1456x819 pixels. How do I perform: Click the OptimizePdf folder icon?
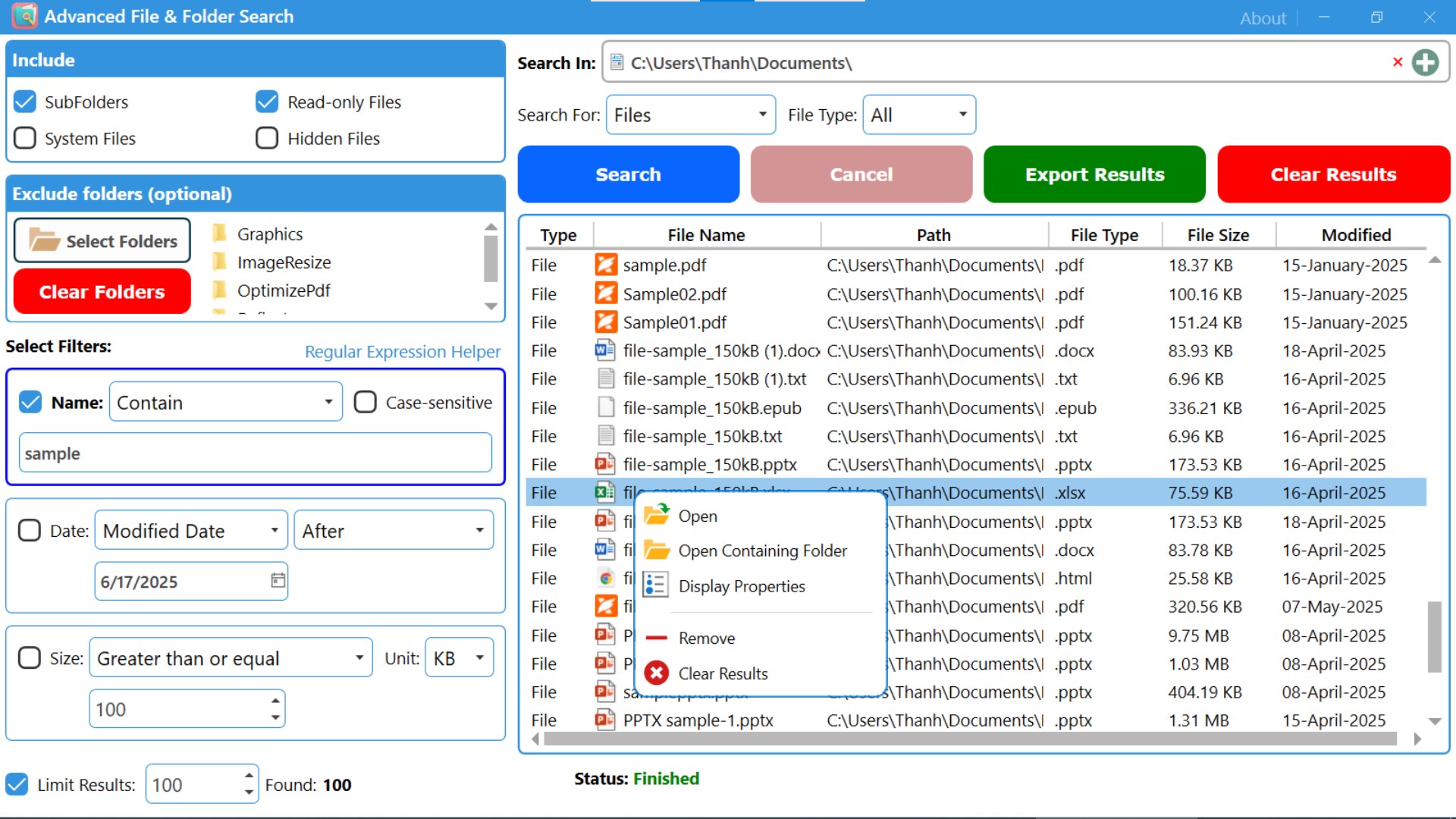click(x=219, y=290)
